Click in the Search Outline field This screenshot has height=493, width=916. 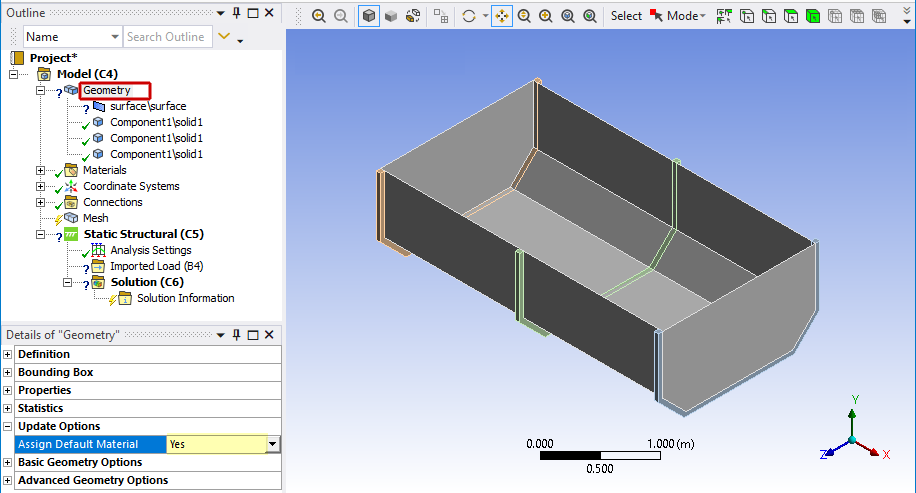click(166, 37)
